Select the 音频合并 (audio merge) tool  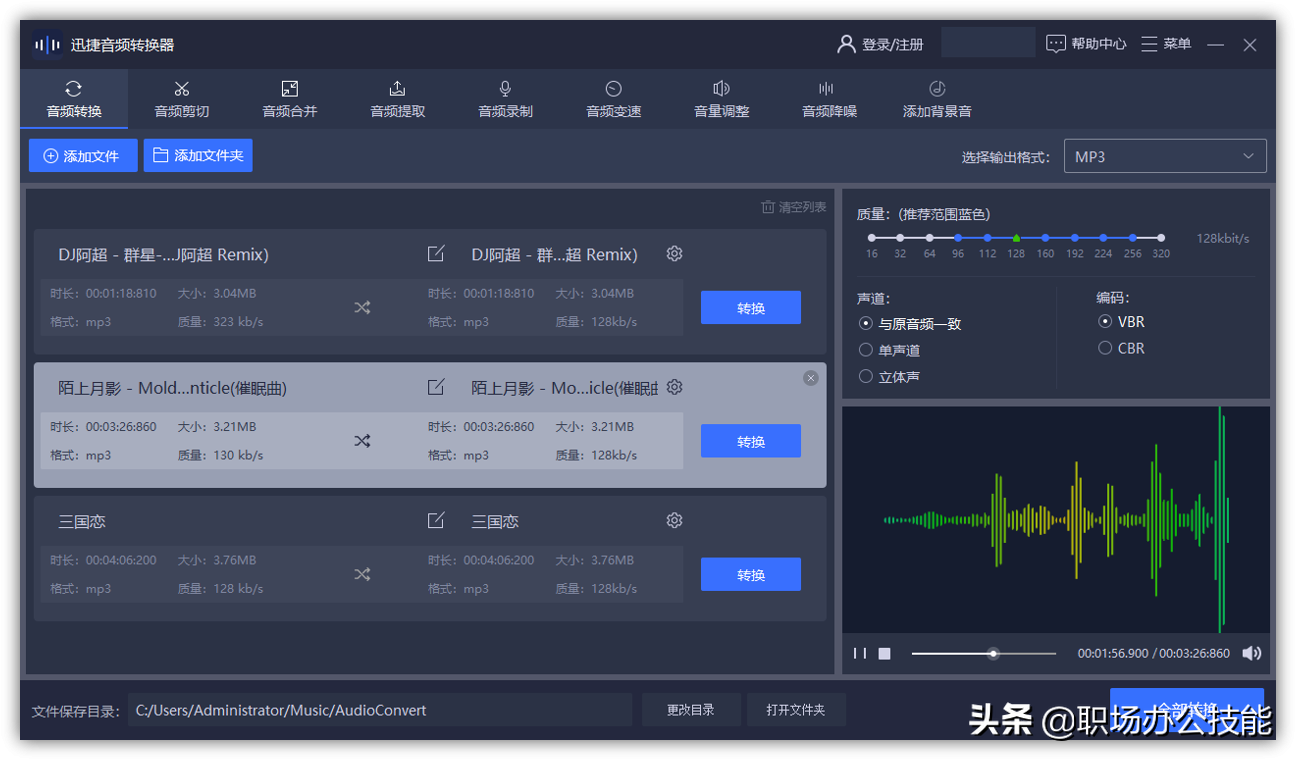290,99
